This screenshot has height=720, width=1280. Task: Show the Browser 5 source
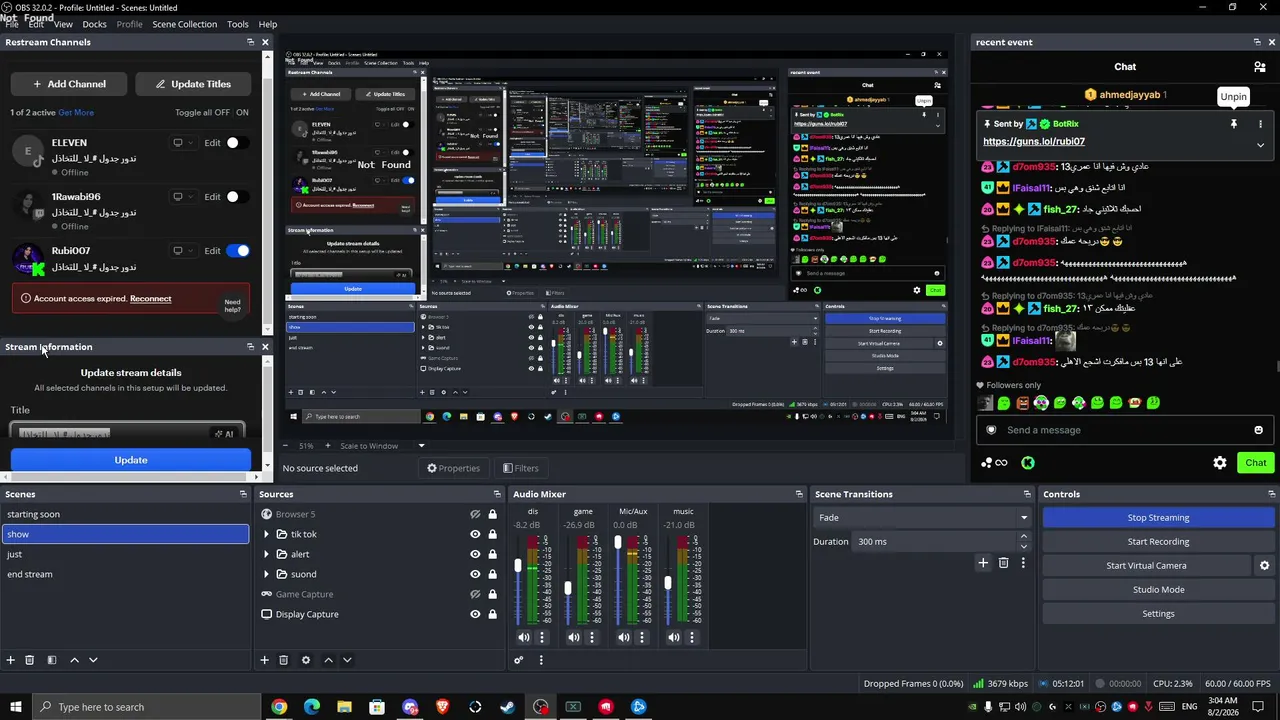tap(475, 514)
